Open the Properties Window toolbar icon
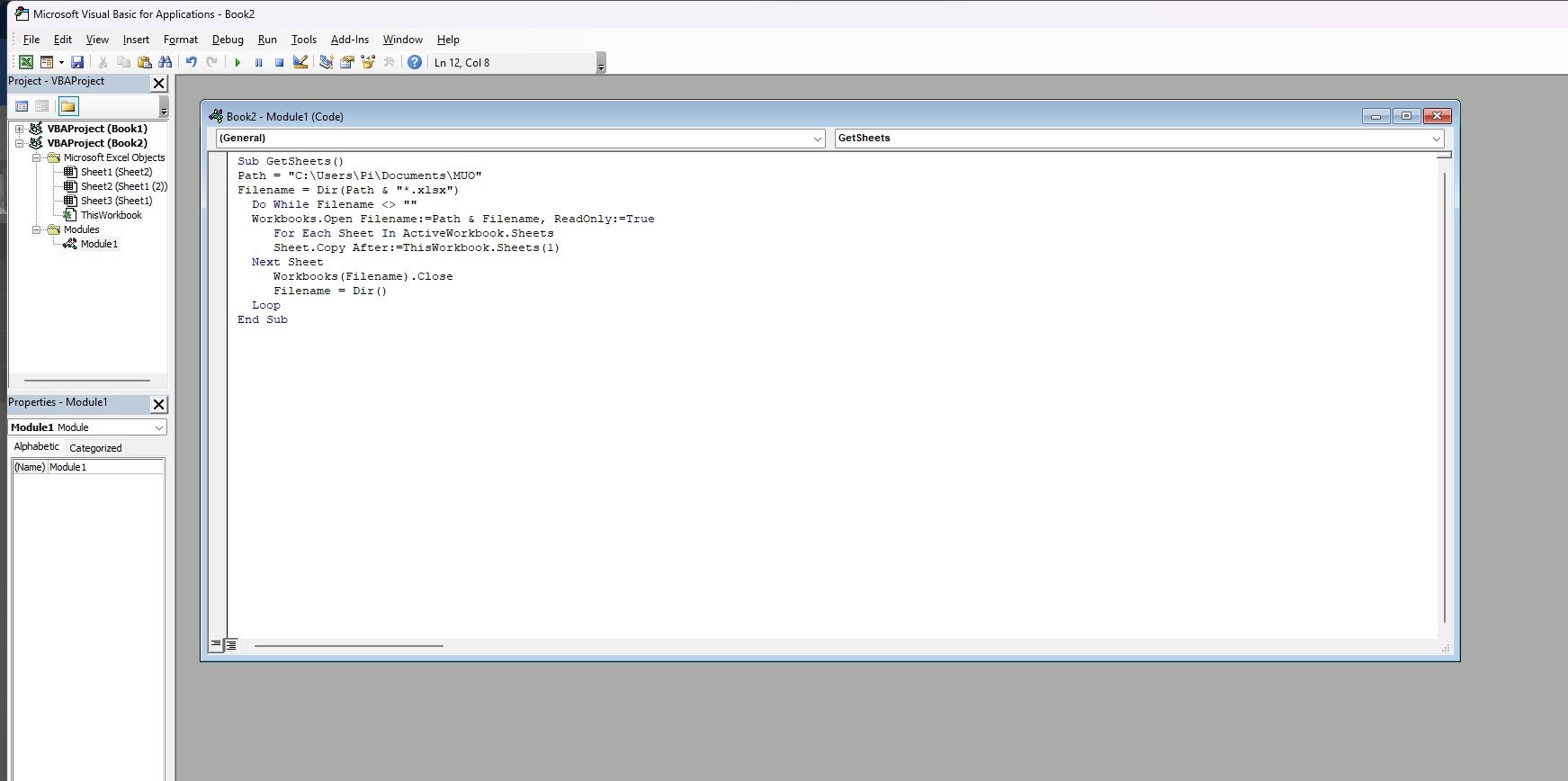Screen dimensions: 1568x781 pyautogui.click(x=346, y=62)
